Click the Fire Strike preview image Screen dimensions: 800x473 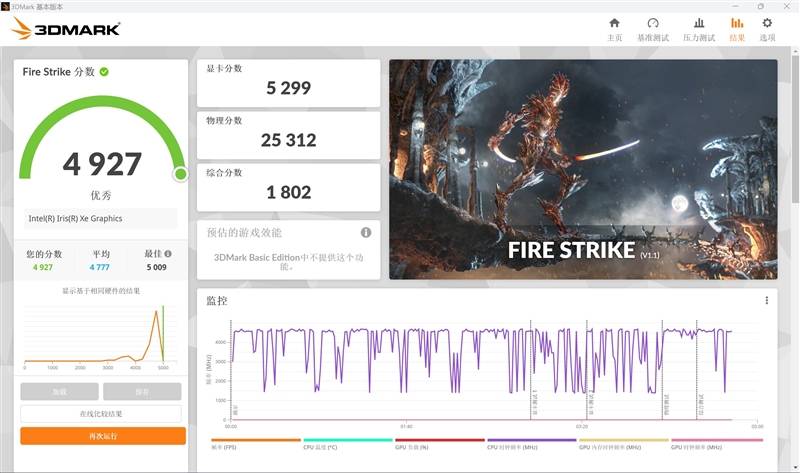tap(582, 169)
